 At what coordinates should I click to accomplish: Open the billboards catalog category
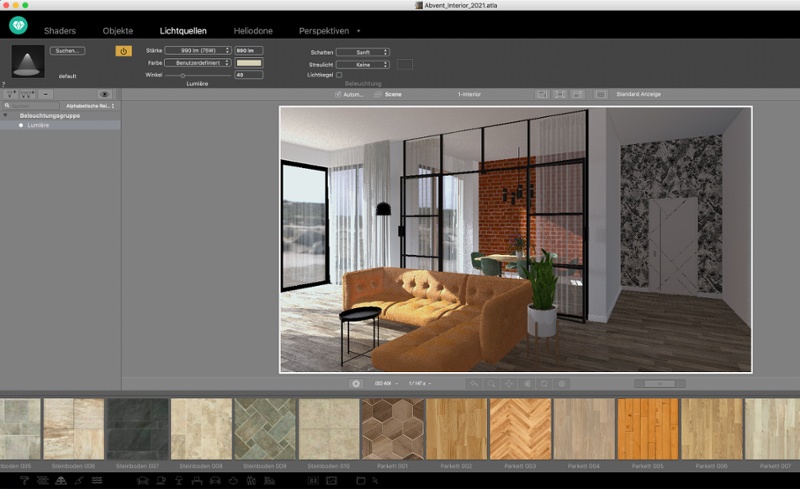[x=313, y=480]
